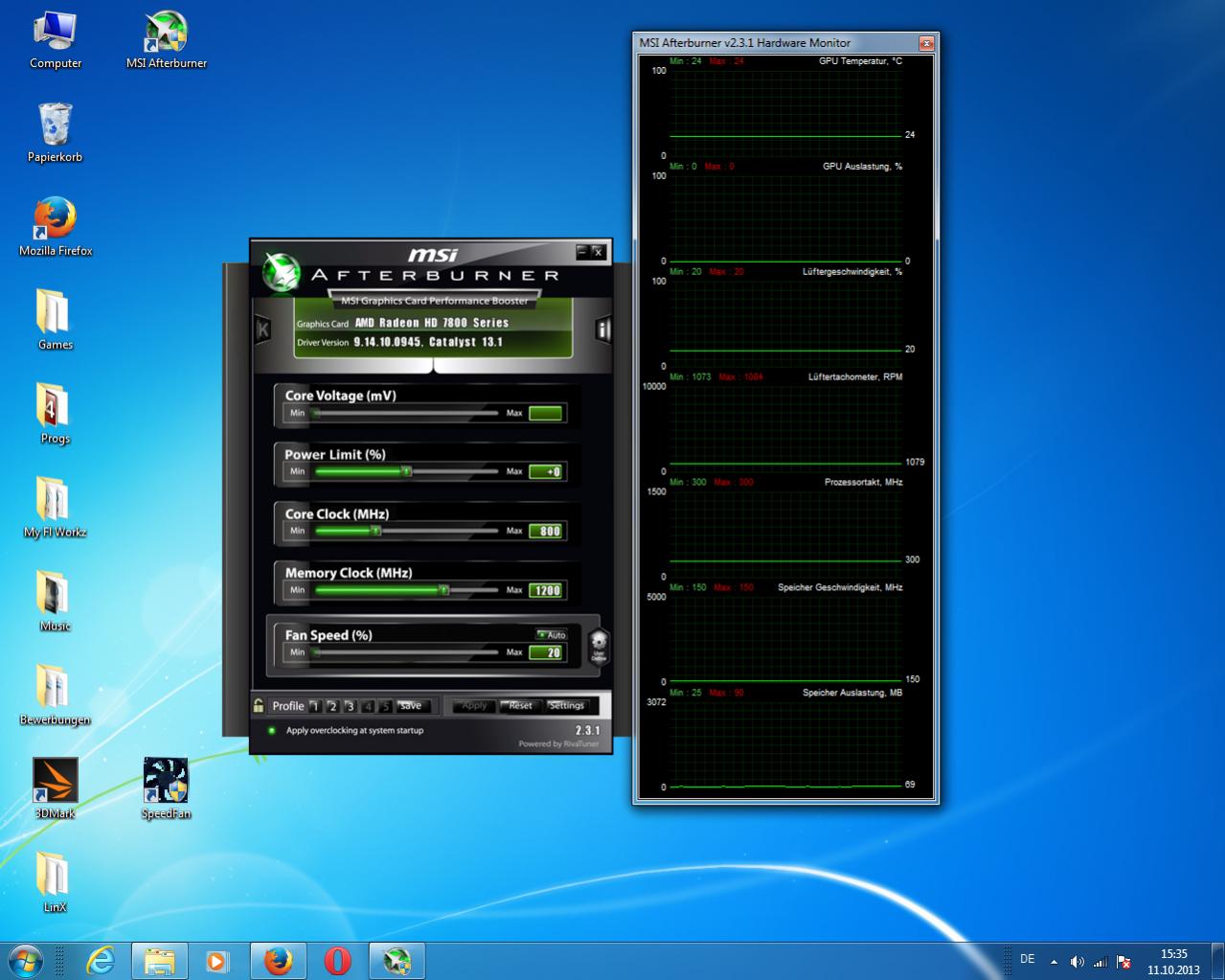
Task: Click the Fan Speed 20 value field
Action: point(546,652)
